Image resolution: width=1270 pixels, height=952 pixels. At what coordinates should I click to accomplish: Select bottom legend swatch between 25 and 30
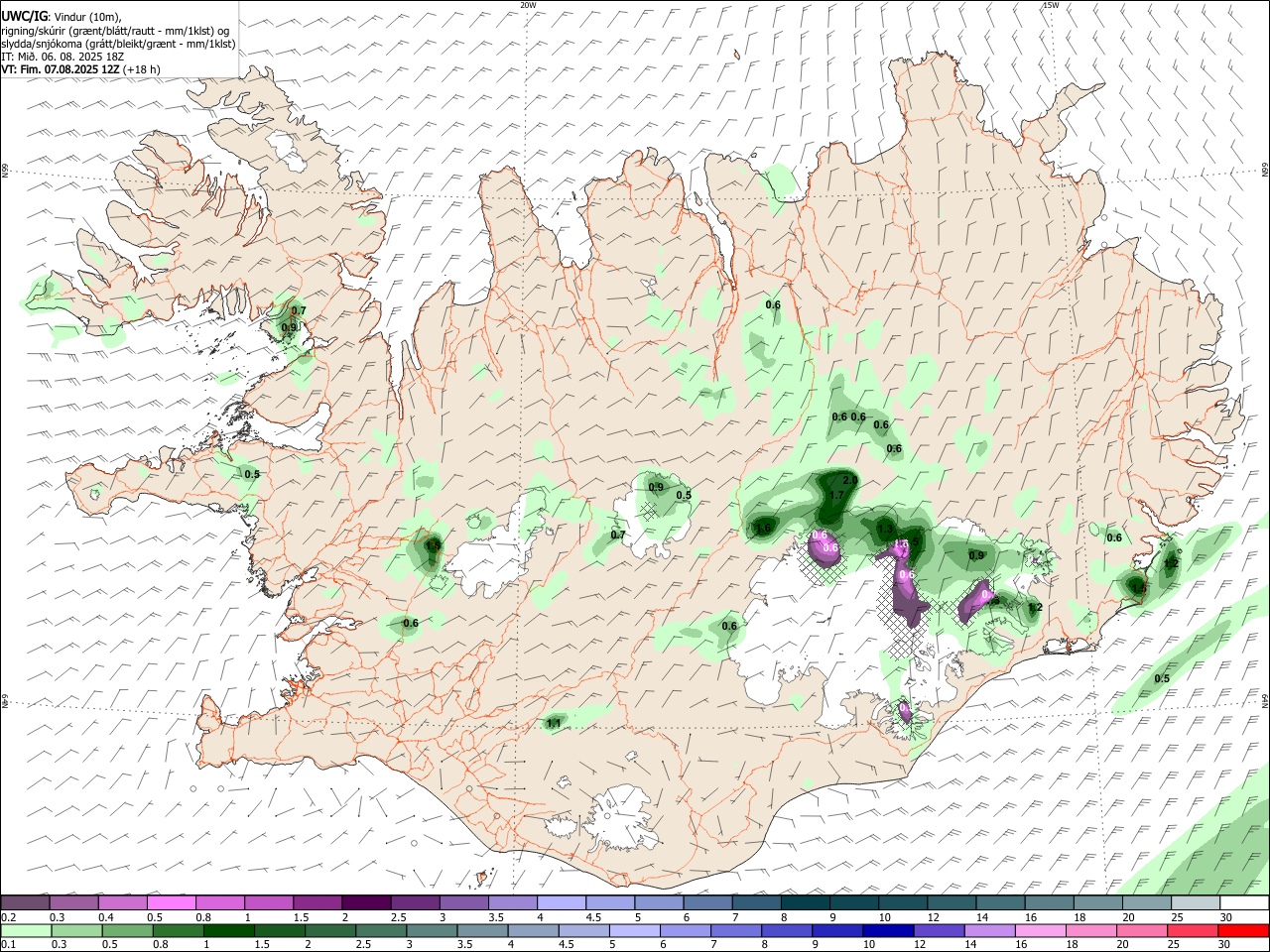[x=1191, y=930]
